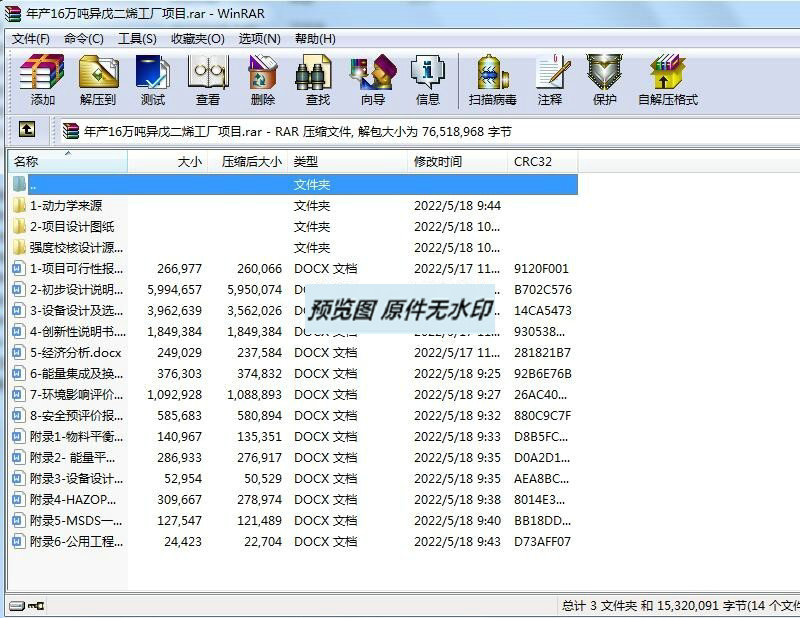Click compressed size 237,584
Screen dimensions: 800x618
(x=259, y=352)
